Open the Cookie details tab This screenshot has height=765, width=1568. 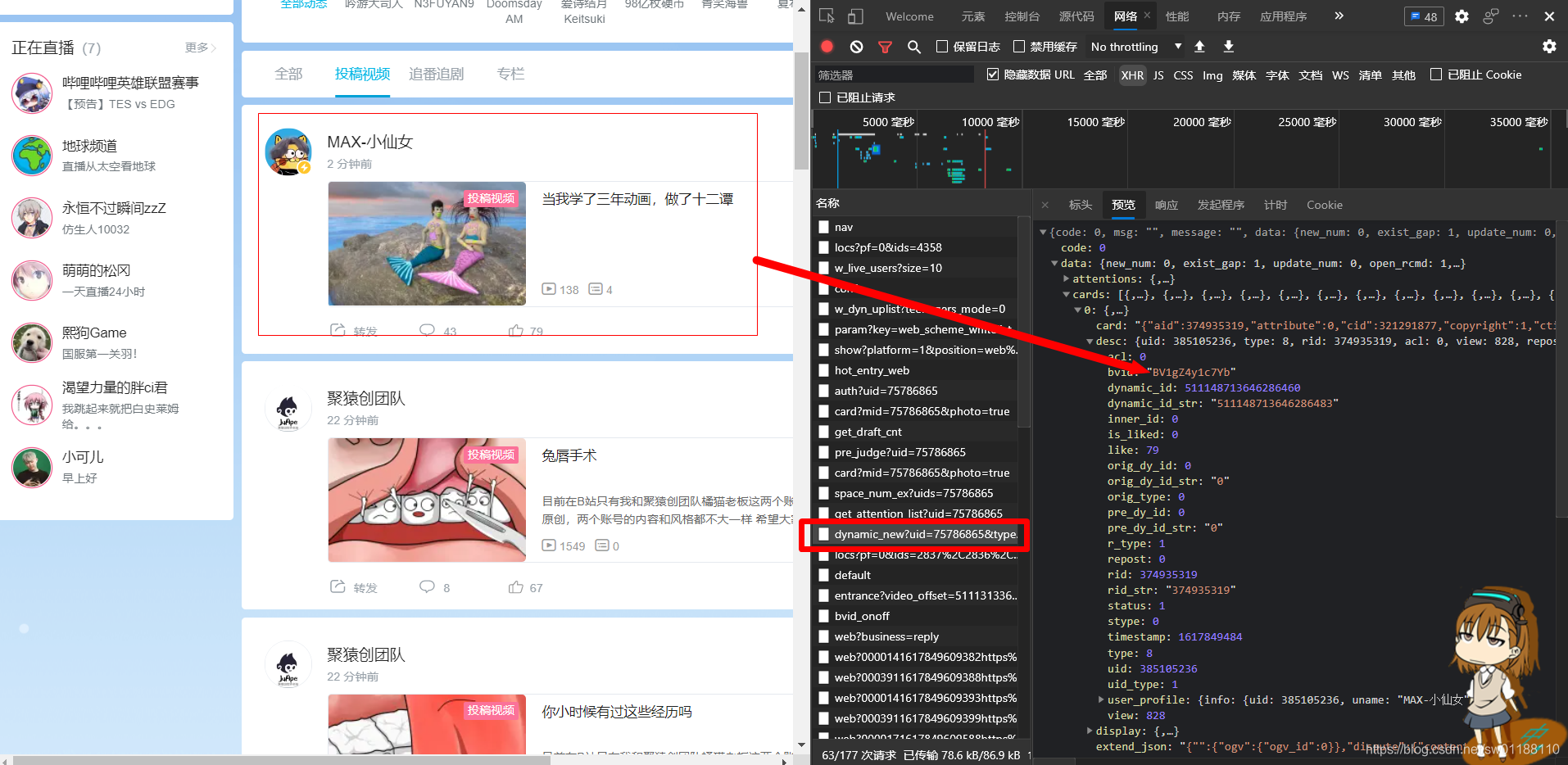[1324, 205]
